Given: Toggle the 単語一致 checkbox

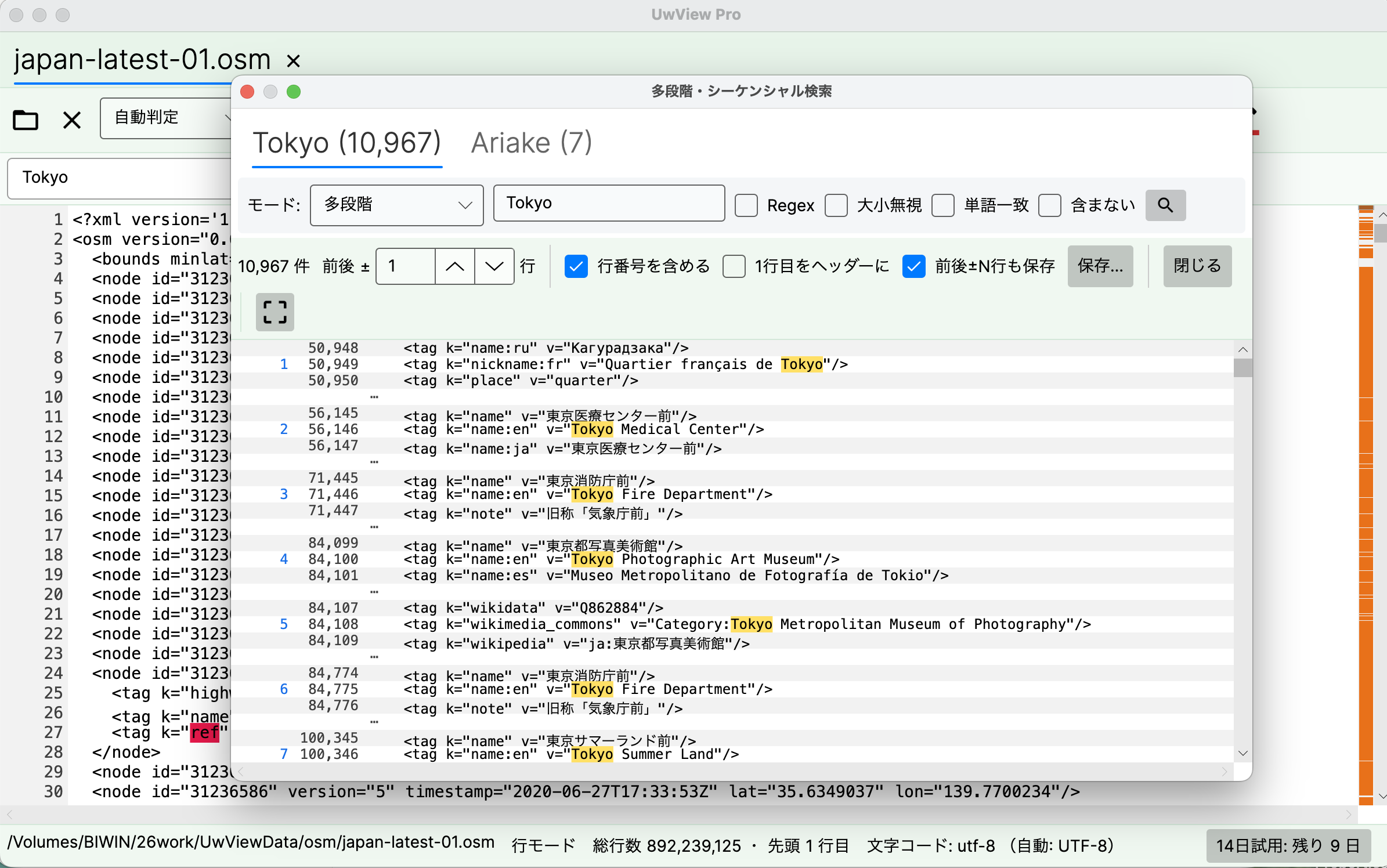Looking at the screenshot, I should click(943, 205).
